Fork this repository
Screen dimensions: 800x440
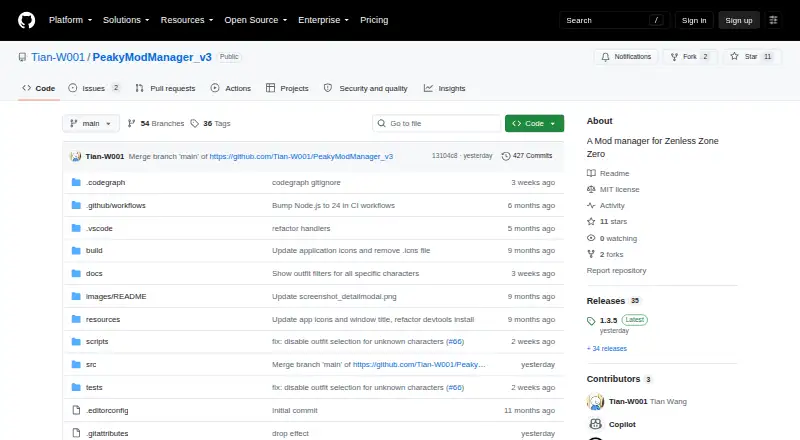pyautogui.click(x=690, y=57)
